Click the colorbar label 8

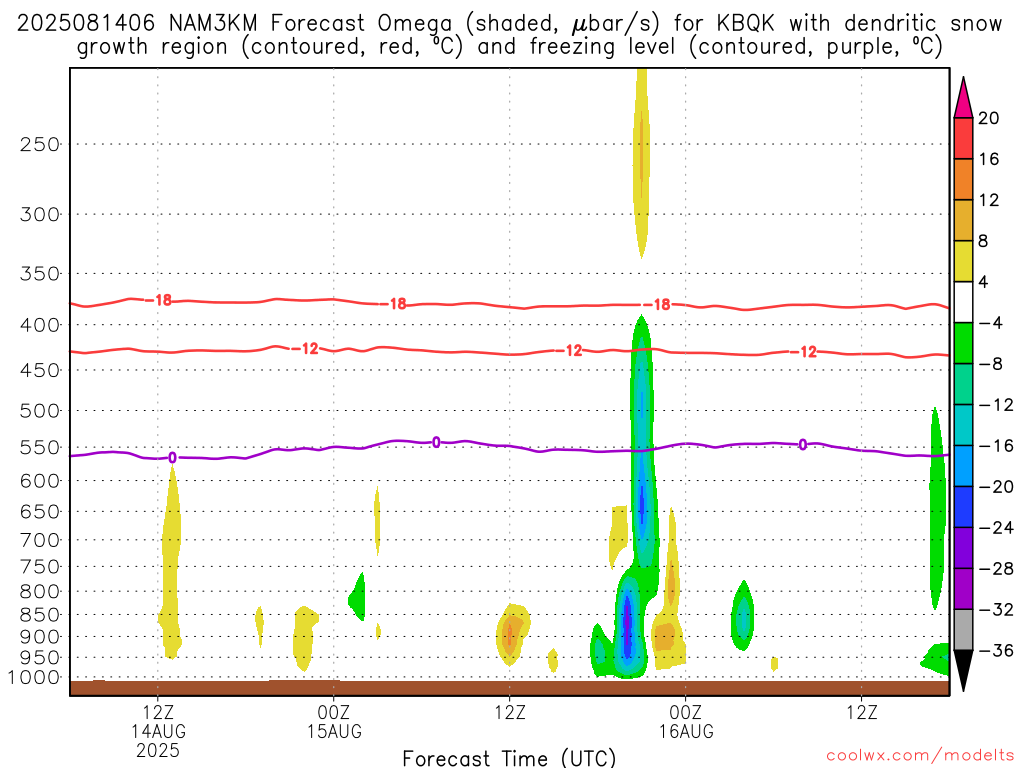(x=983, y=241)
